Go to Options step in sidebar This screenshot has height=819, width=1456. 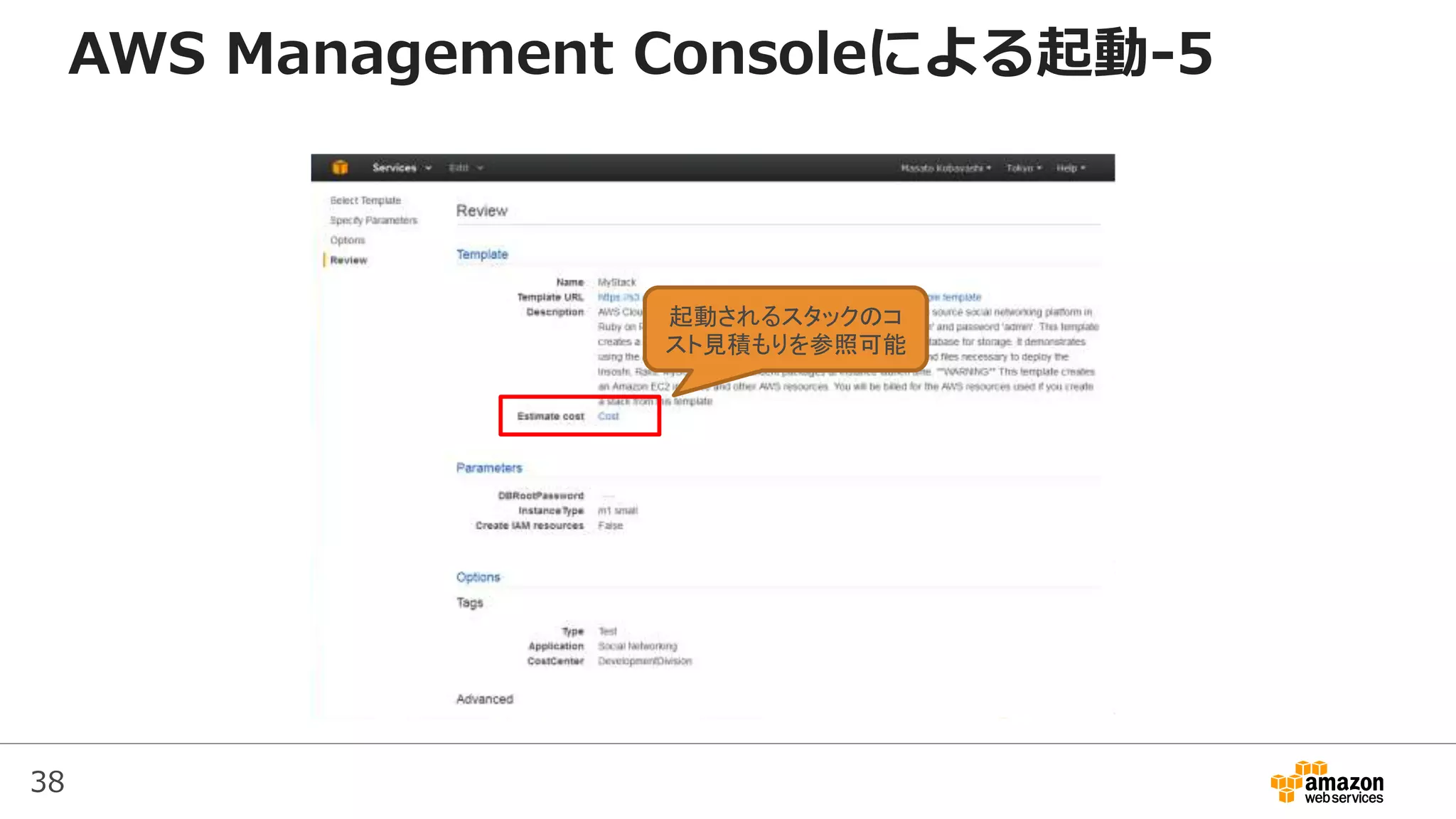(x=348, y=240)
